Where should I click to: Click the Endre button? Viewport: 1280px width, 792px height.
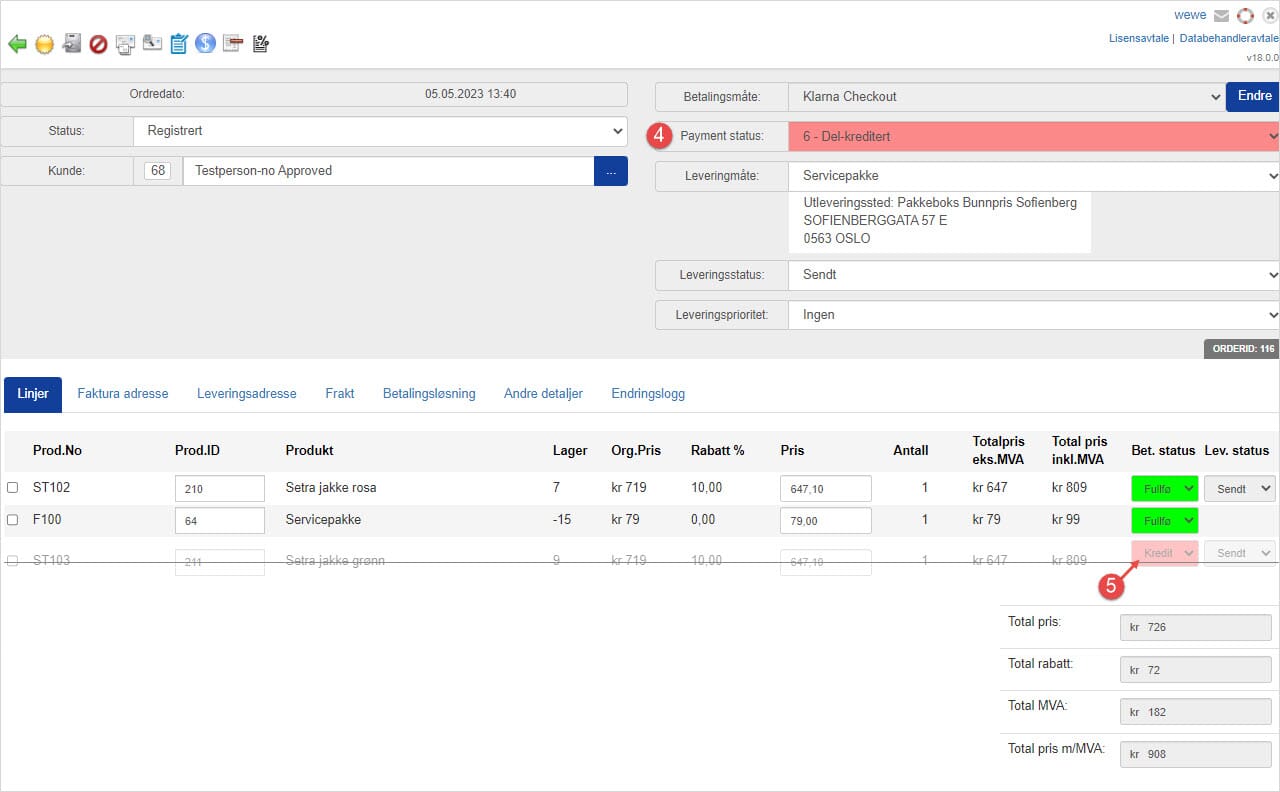[1254, 96]
